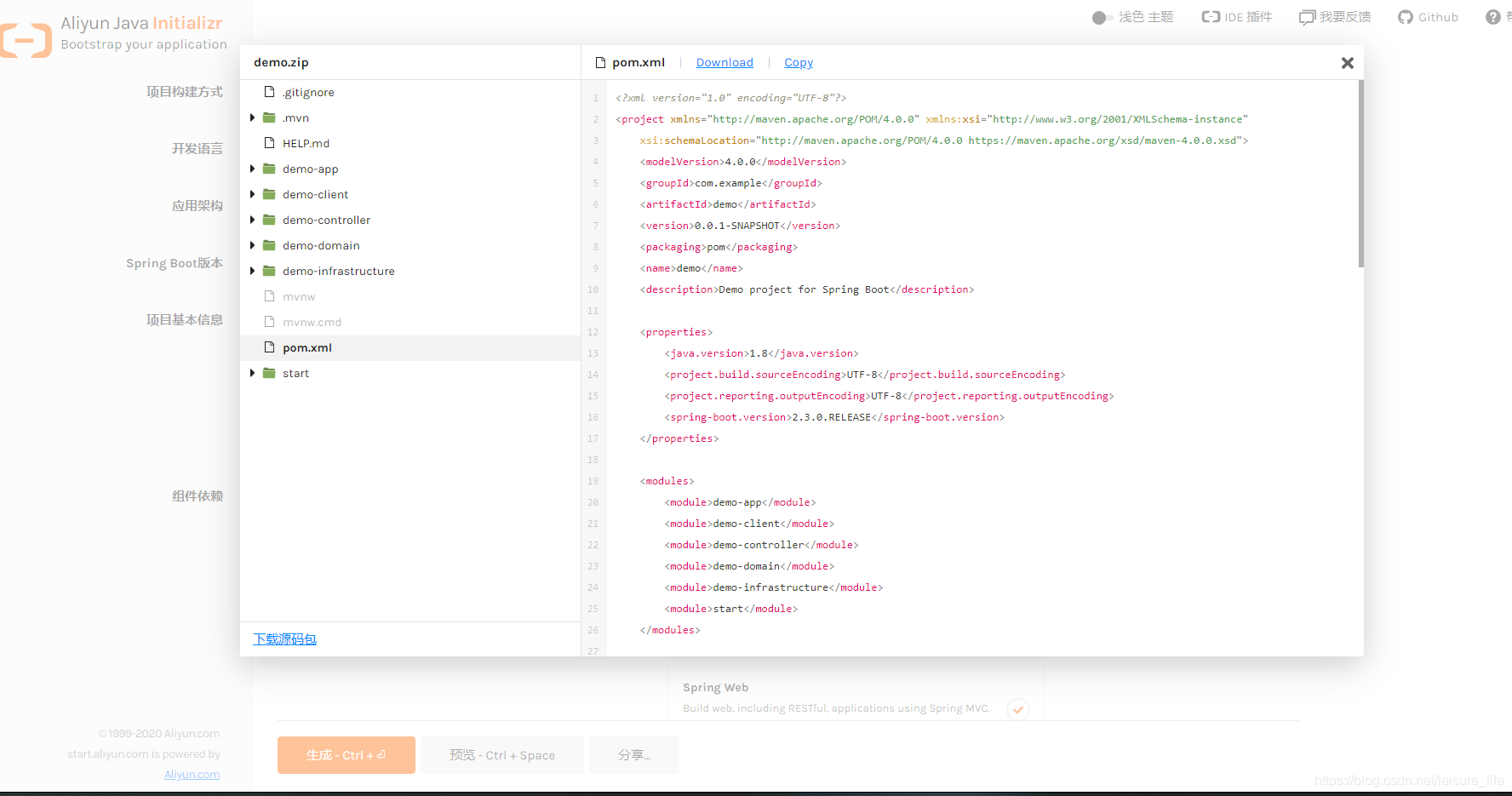Go to 组件依赖 sidebar section

point(198,496)
